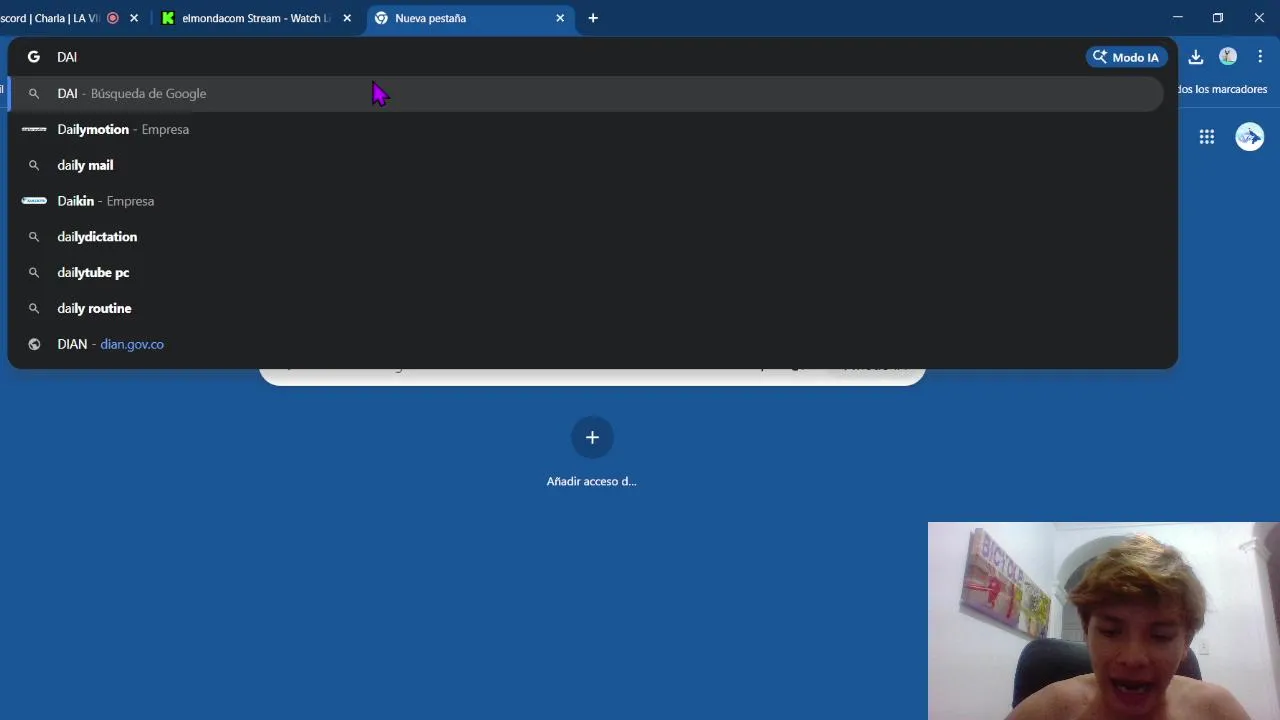Switch to the elmondacom Stream tab

[255, 18]
